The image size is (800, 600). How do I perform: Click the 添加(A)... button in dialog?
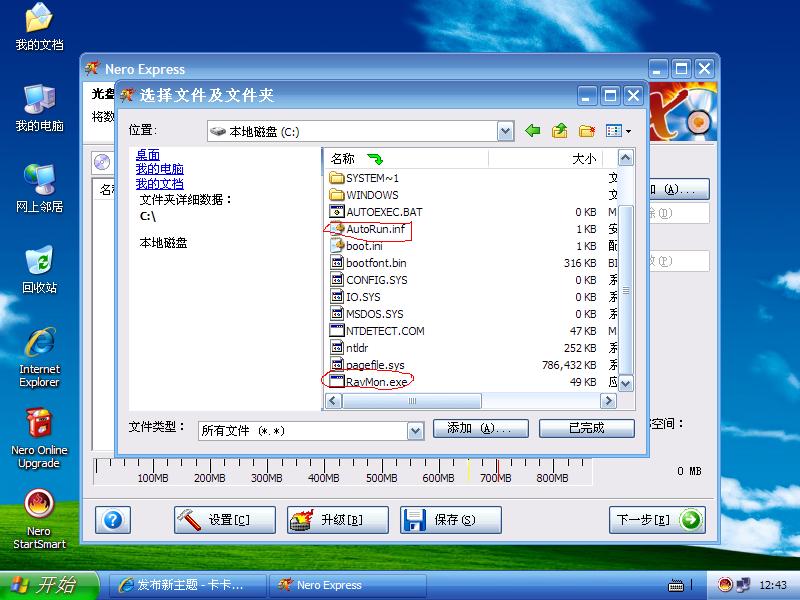pos(481,428)
